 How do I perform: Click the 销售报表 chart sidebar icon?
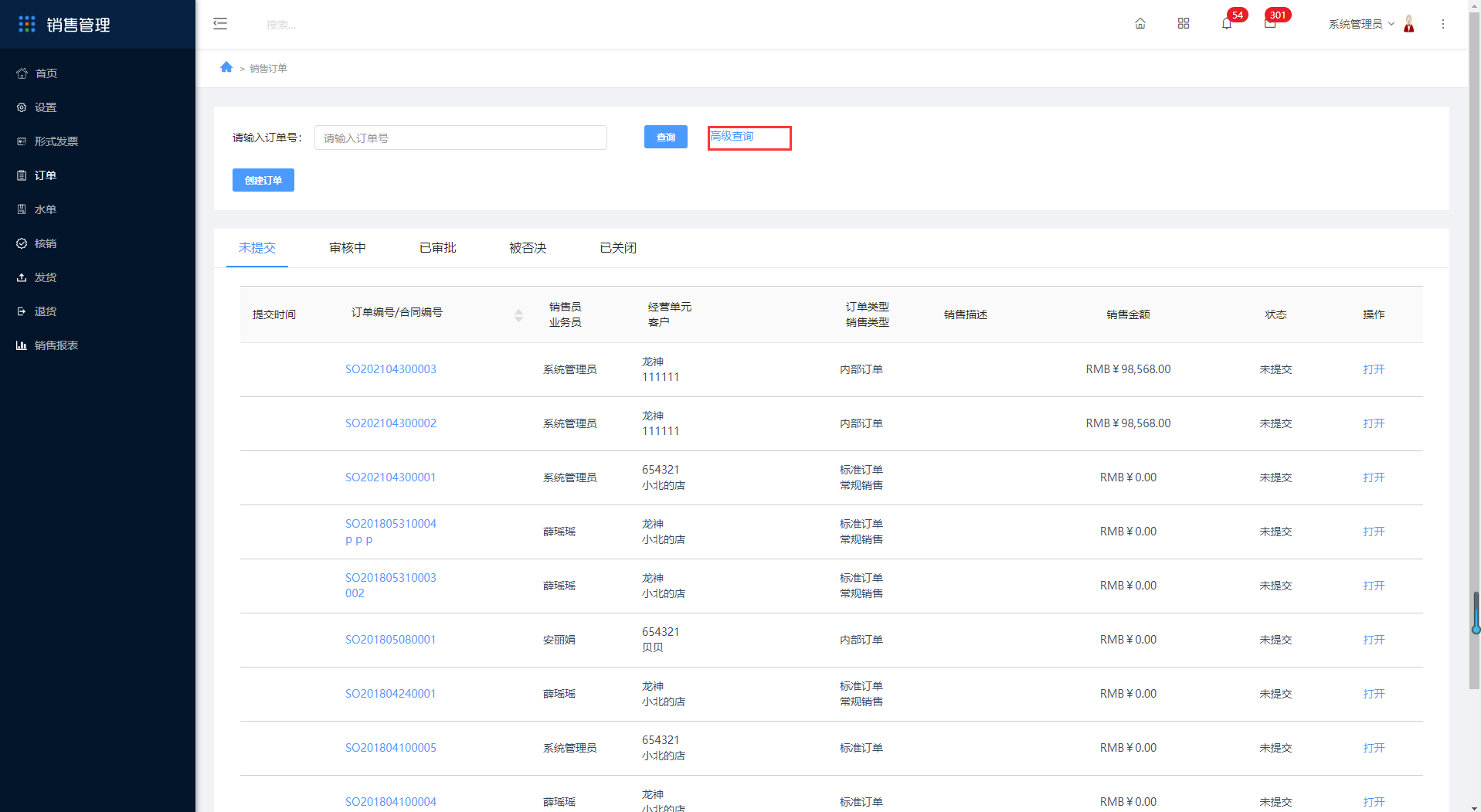(22, 345)
